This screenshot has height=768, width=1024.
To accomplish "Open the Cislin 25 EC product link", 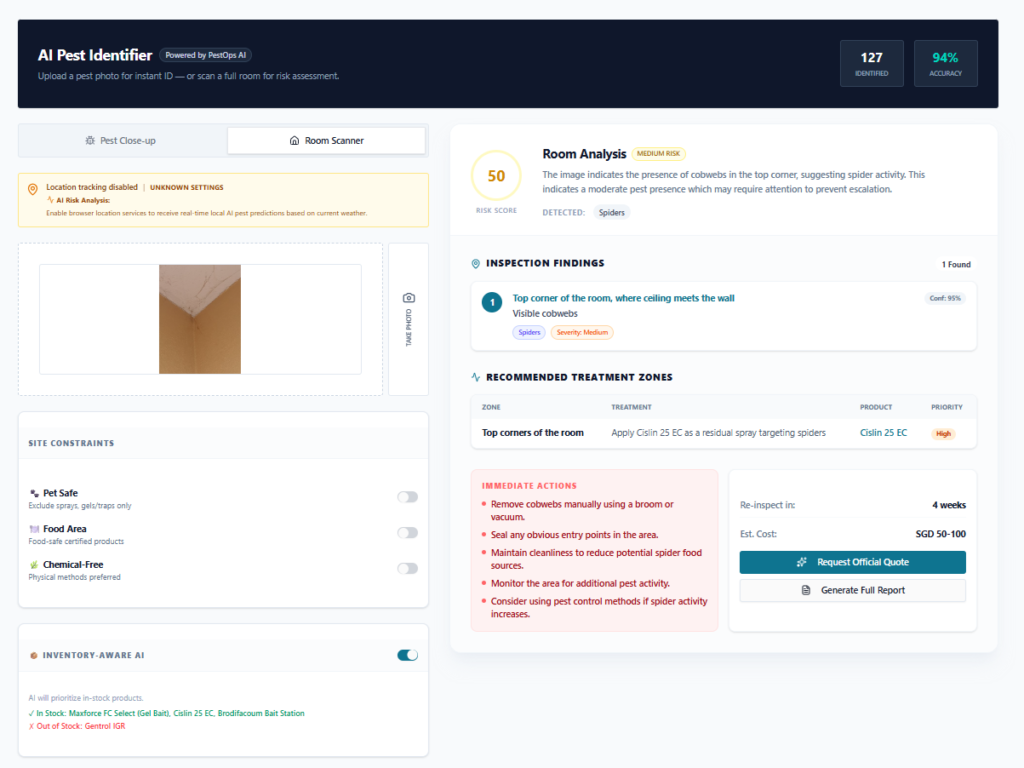I will coord(883,433).
